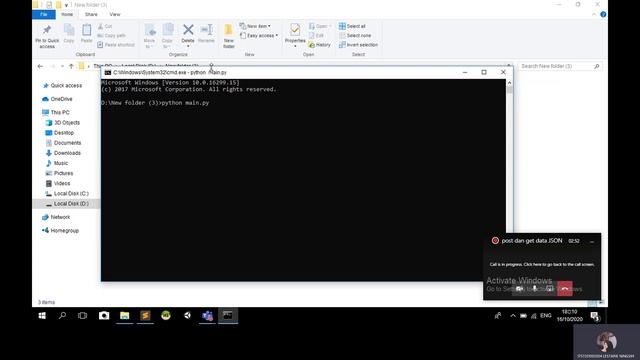Click Copy path in Clipboard group
The height and width of the screenshot is (360, 640).
pos(111,36)
